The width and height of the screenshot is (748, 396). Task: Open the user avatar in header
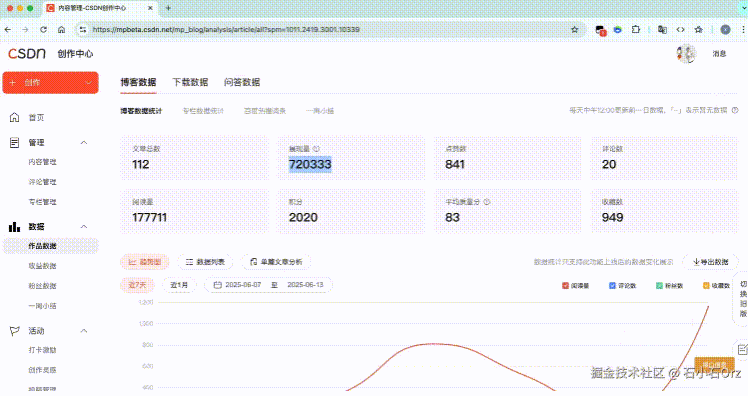point(686,54)
